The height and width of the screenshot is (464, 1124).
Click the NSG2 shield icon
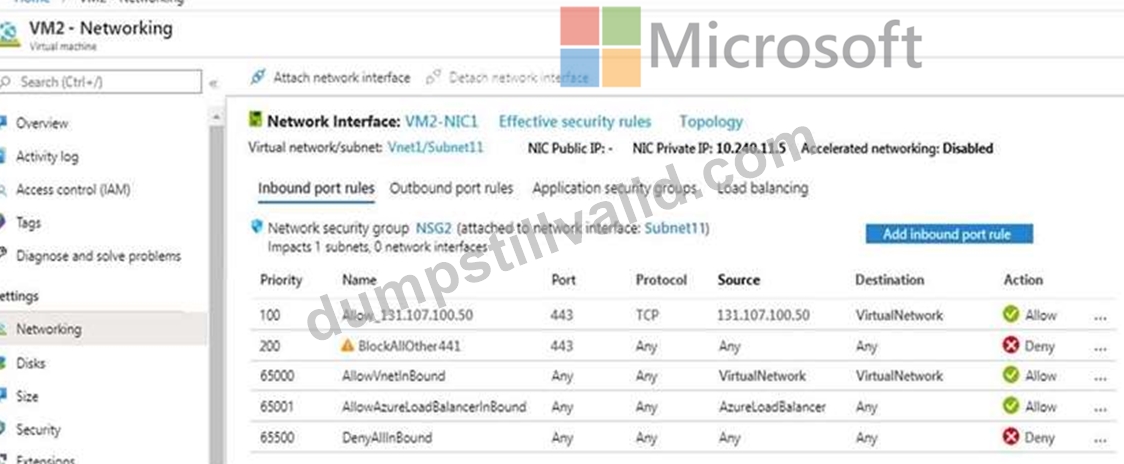tap(257, 227)
